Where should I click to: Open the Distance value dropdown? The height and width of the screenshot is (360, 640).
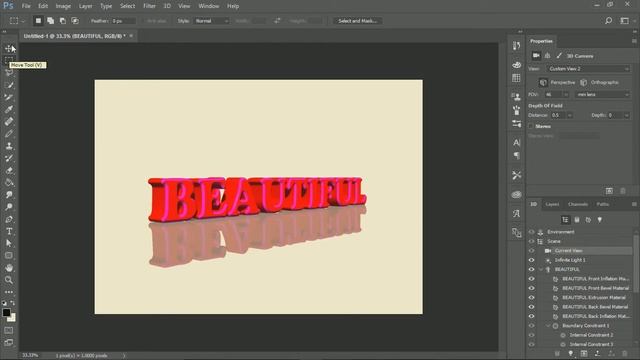[x=570, y=116]
